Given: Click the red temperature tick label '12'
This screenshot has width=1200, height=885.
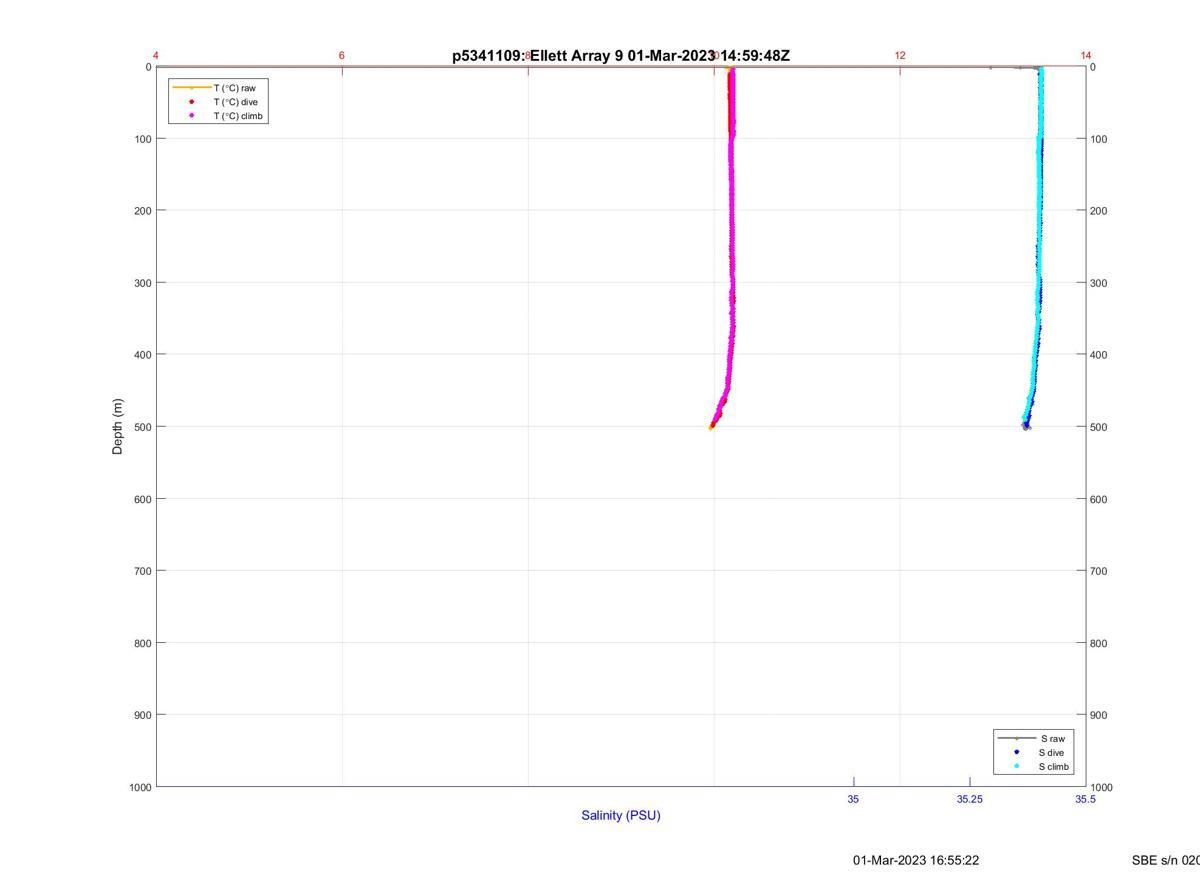Looking at the screenshot, I should point(900,56).
